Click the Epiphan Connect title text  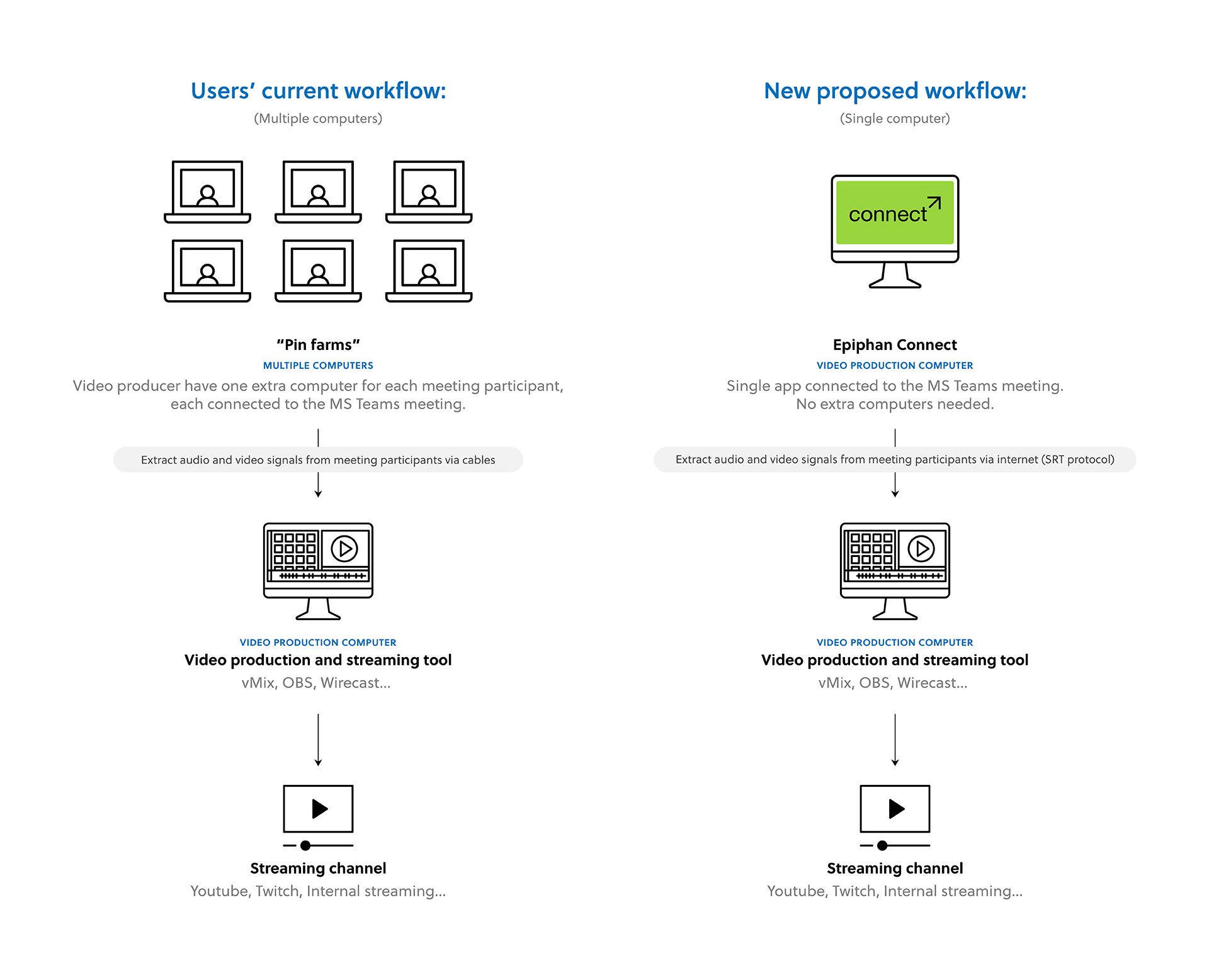pyautogui.click(x=895, y=345)
